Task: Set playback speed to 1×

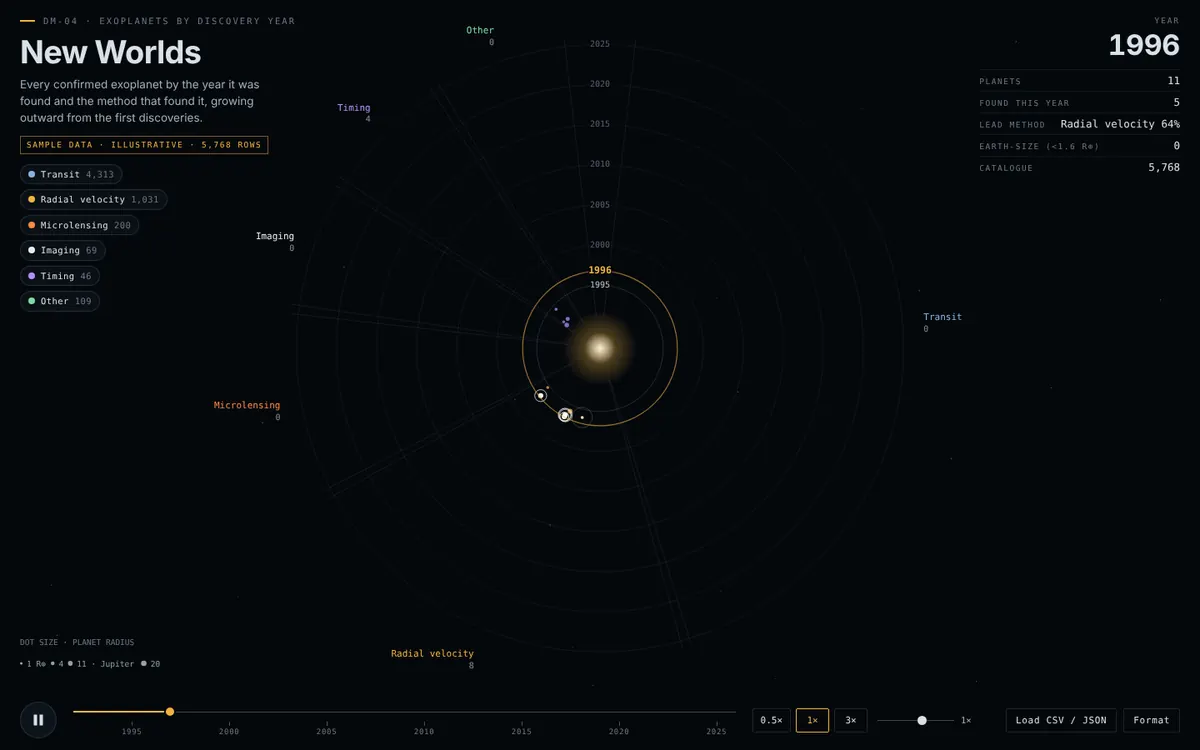Action: click(812, 720)
